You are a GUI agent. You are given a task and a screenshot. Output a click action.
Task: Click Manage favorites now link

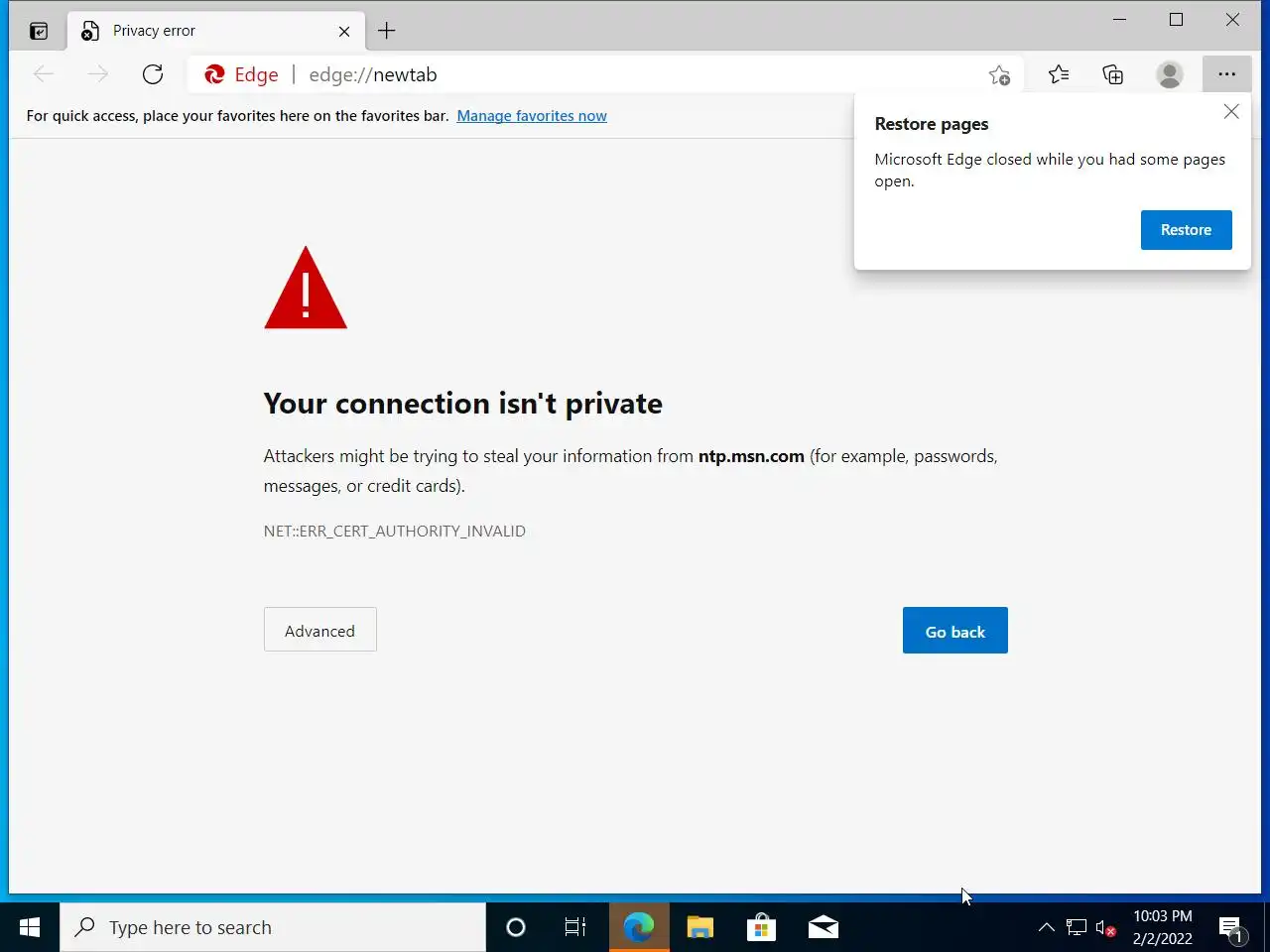tap(532, 116)
